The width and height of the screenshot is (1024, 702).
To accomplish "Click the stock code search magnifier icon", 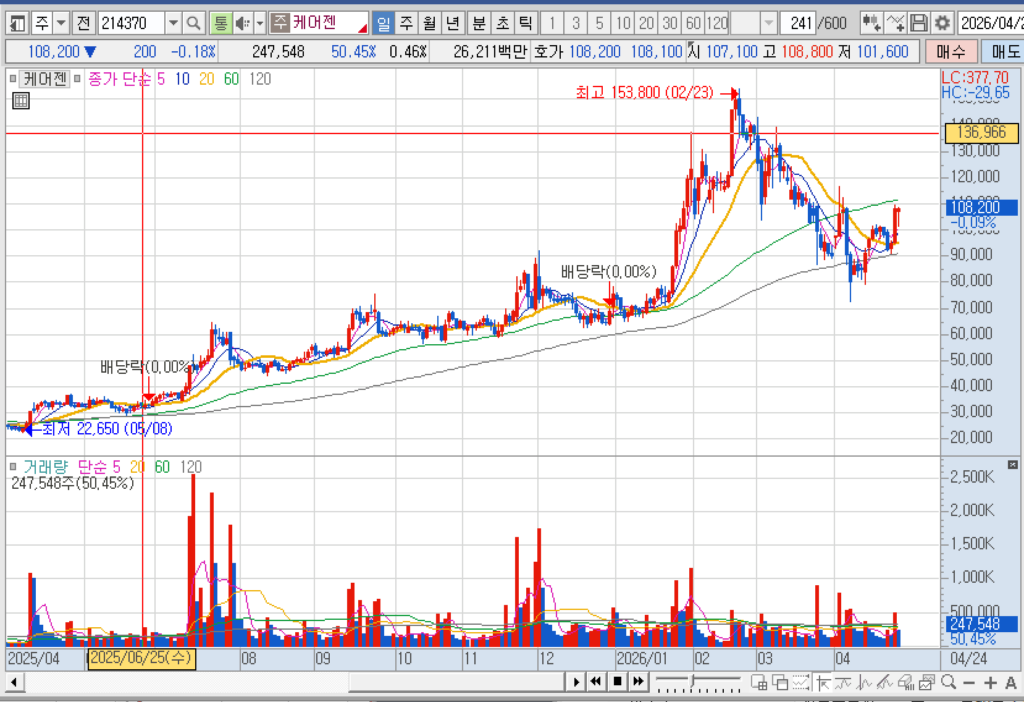I will (x=193, y=24).
